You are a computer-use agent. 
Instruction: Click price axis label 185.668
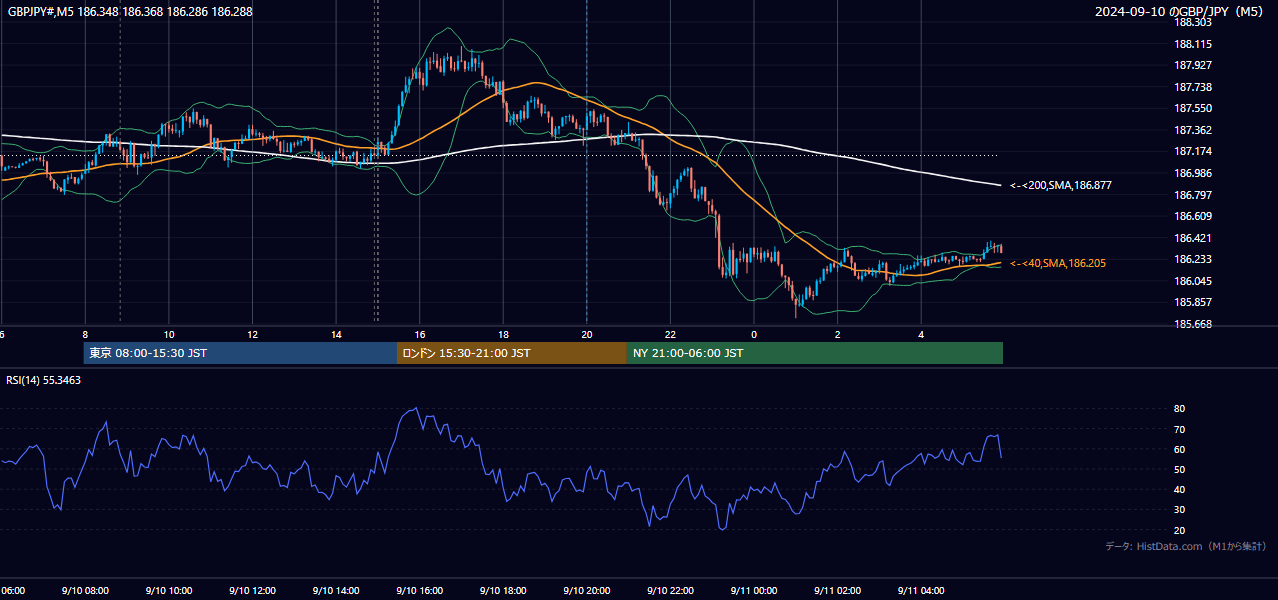click(1192, 324)
